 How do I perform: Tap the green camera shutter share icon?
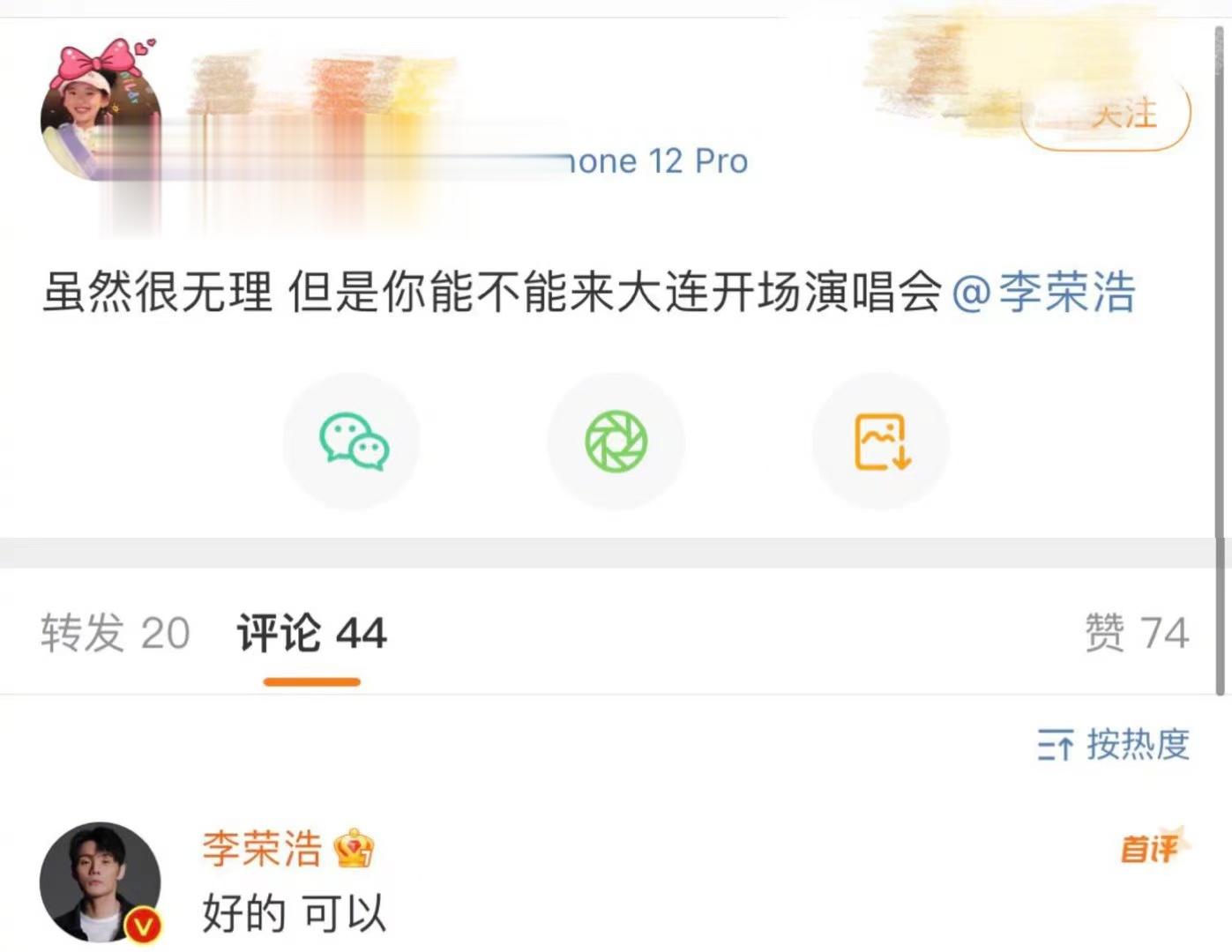(x=616, y=441)
